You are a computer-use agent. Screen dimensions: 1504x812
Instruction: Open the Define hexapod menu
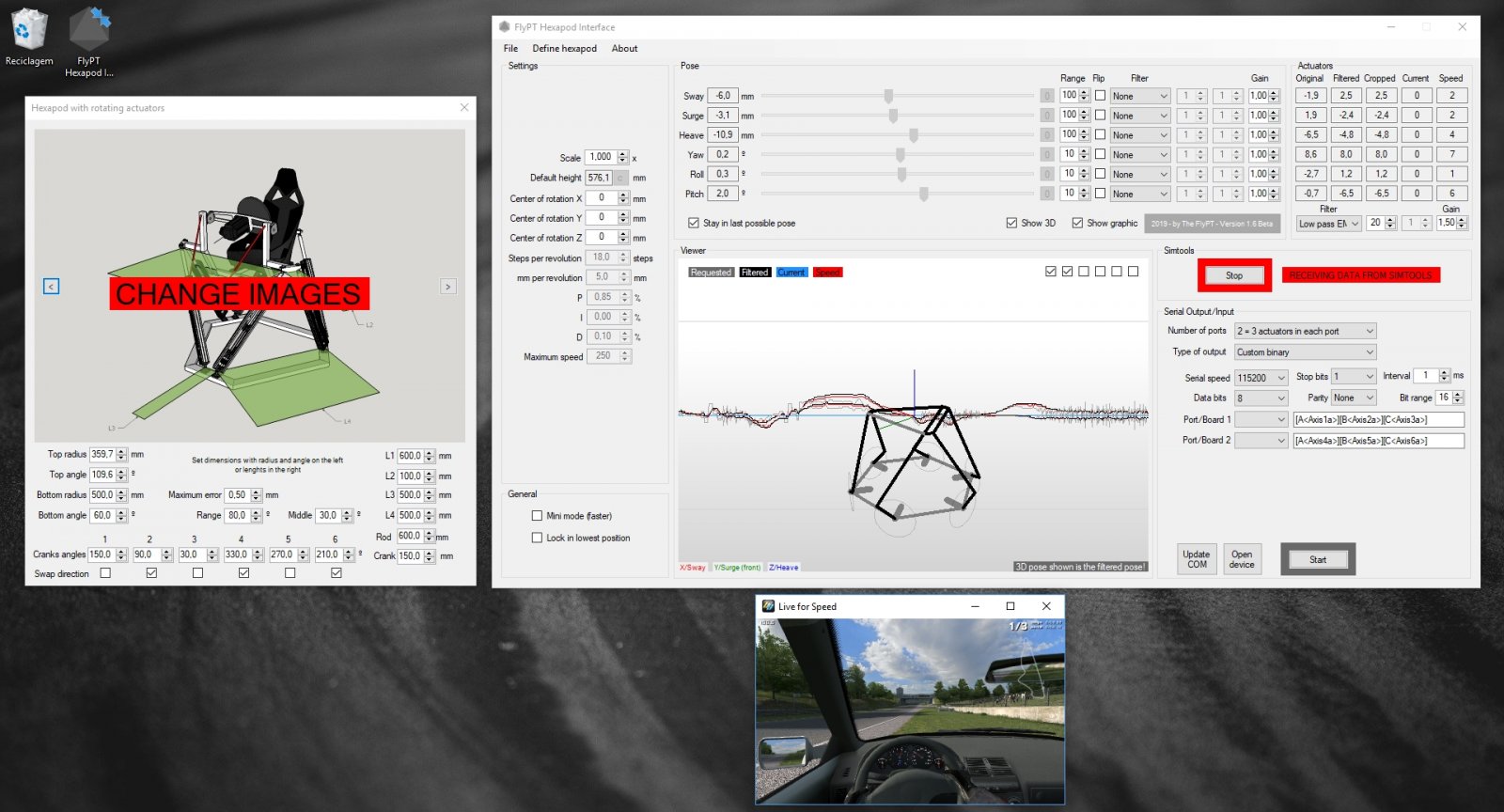click(x=564, y=49)
